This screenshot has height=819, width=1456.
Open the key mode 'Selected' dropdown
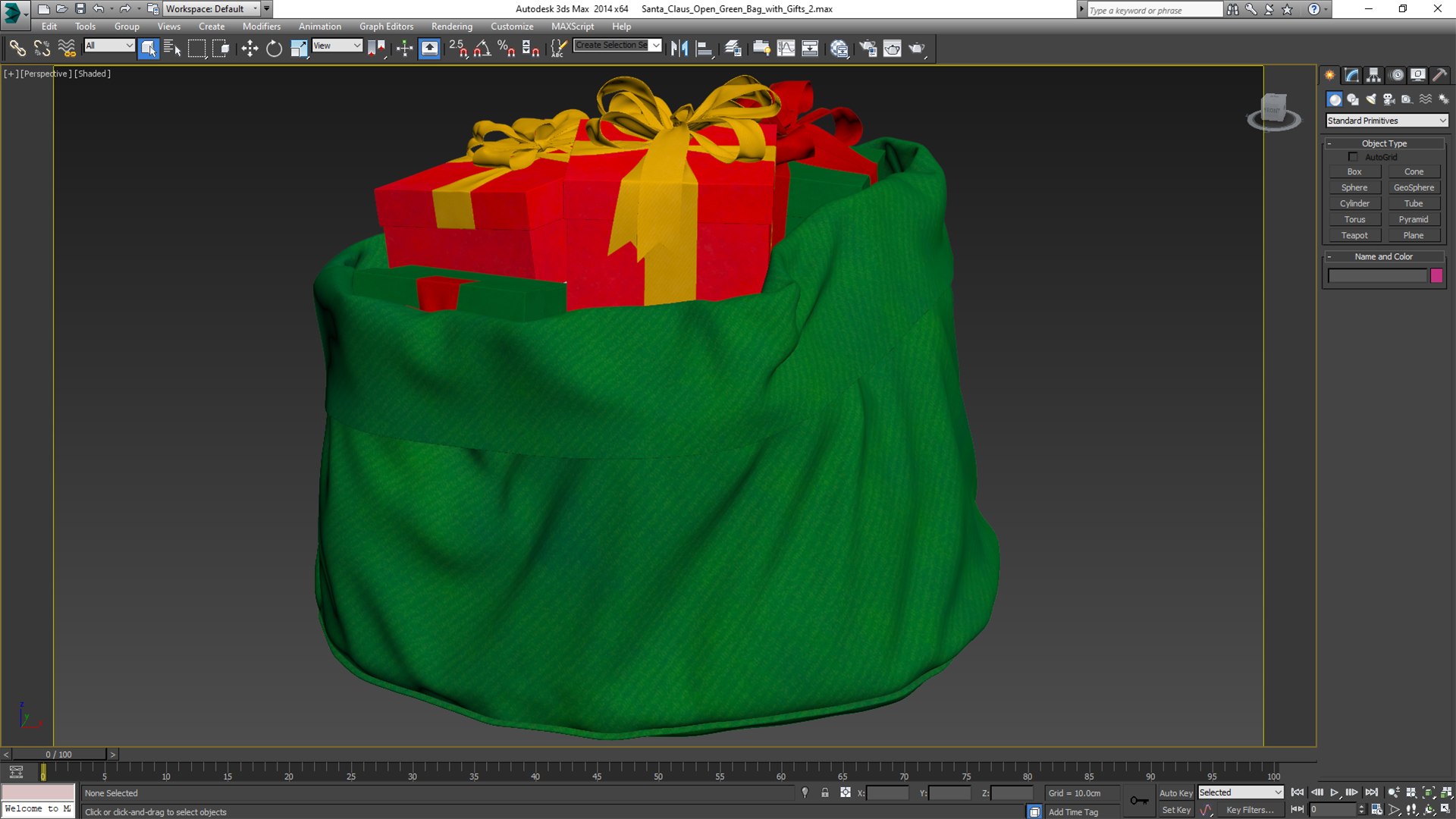click(1241, 792)
